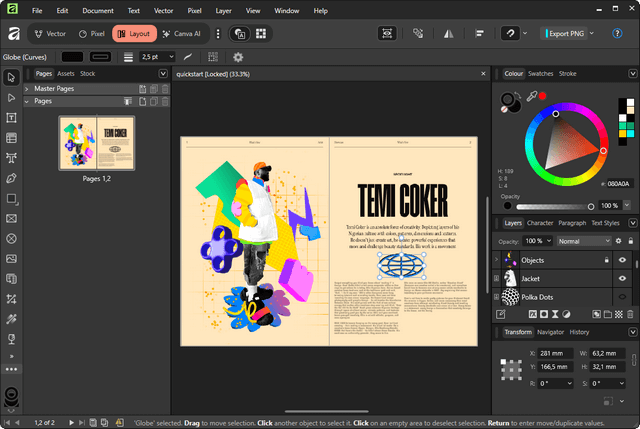Choose the Place Image tool
Image resolution: width=640 pixels, height=429 pixels.
[x=11, y=259]
